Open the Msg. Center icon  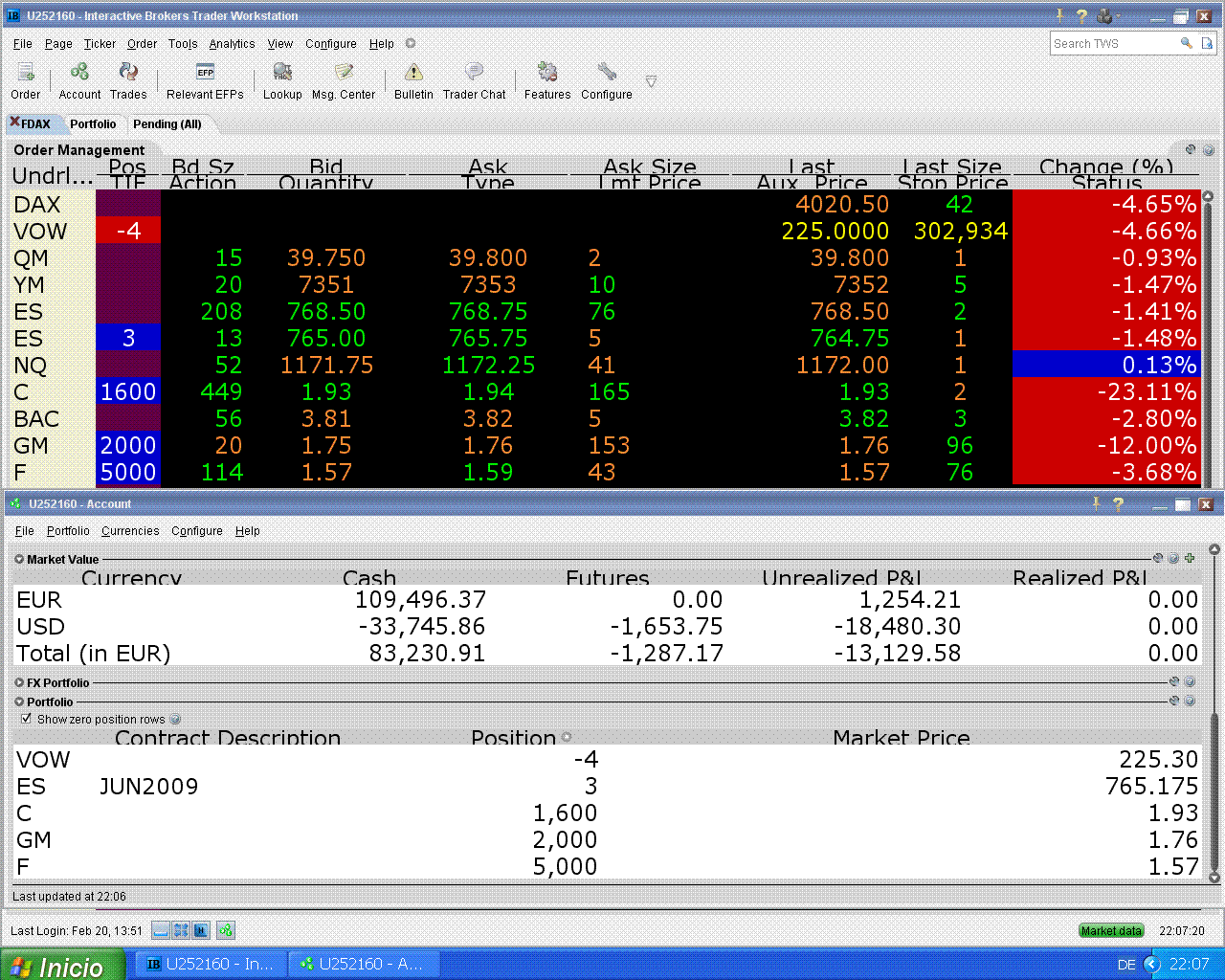[344, 73]
